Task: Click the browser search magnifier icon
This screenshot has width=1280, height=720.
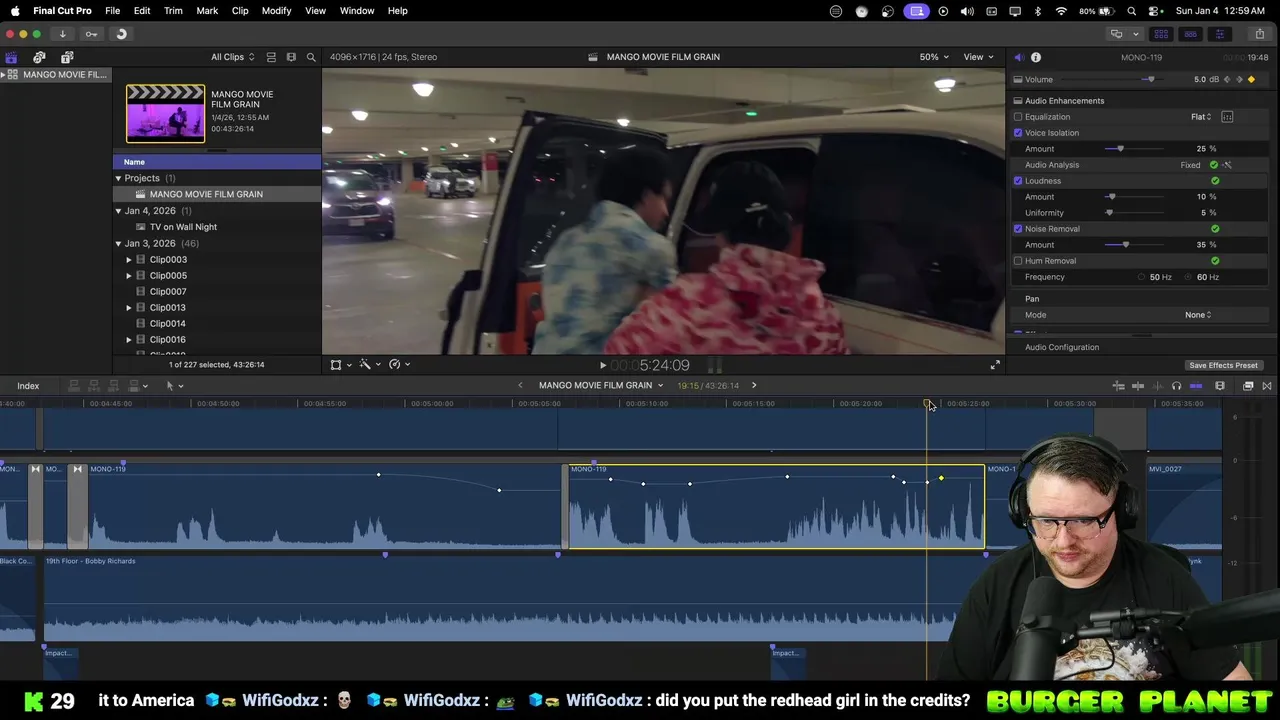Action: [311, 57]
